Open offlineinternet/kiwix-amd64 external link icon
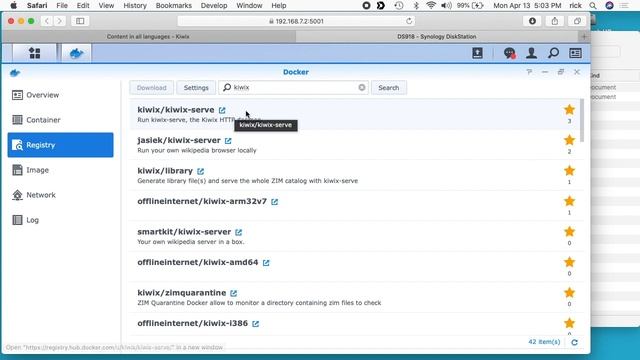640x360 pixels. (266, 263)
